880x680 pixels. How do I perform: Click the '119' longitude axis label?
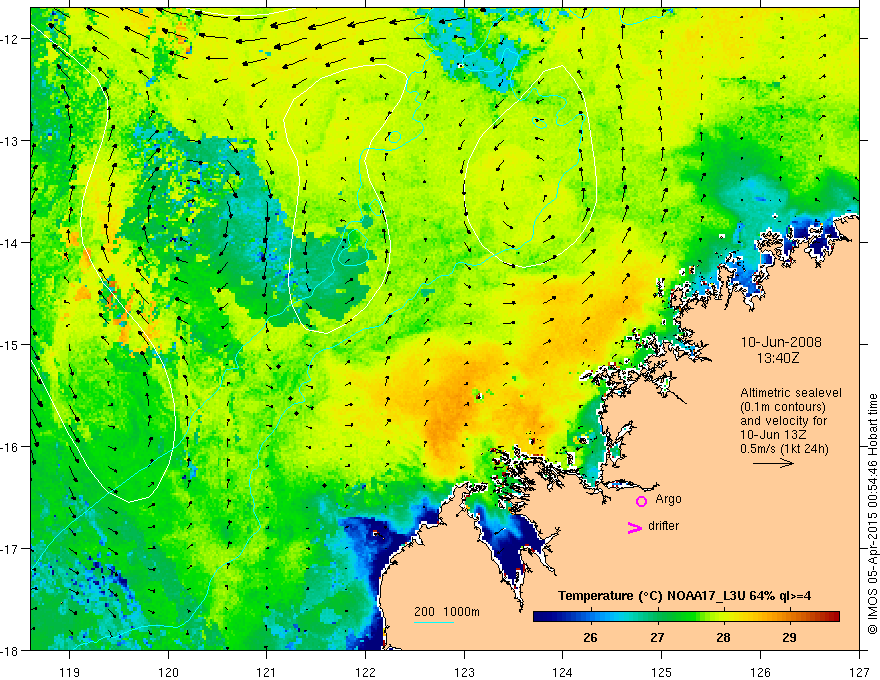click(69, 672)
